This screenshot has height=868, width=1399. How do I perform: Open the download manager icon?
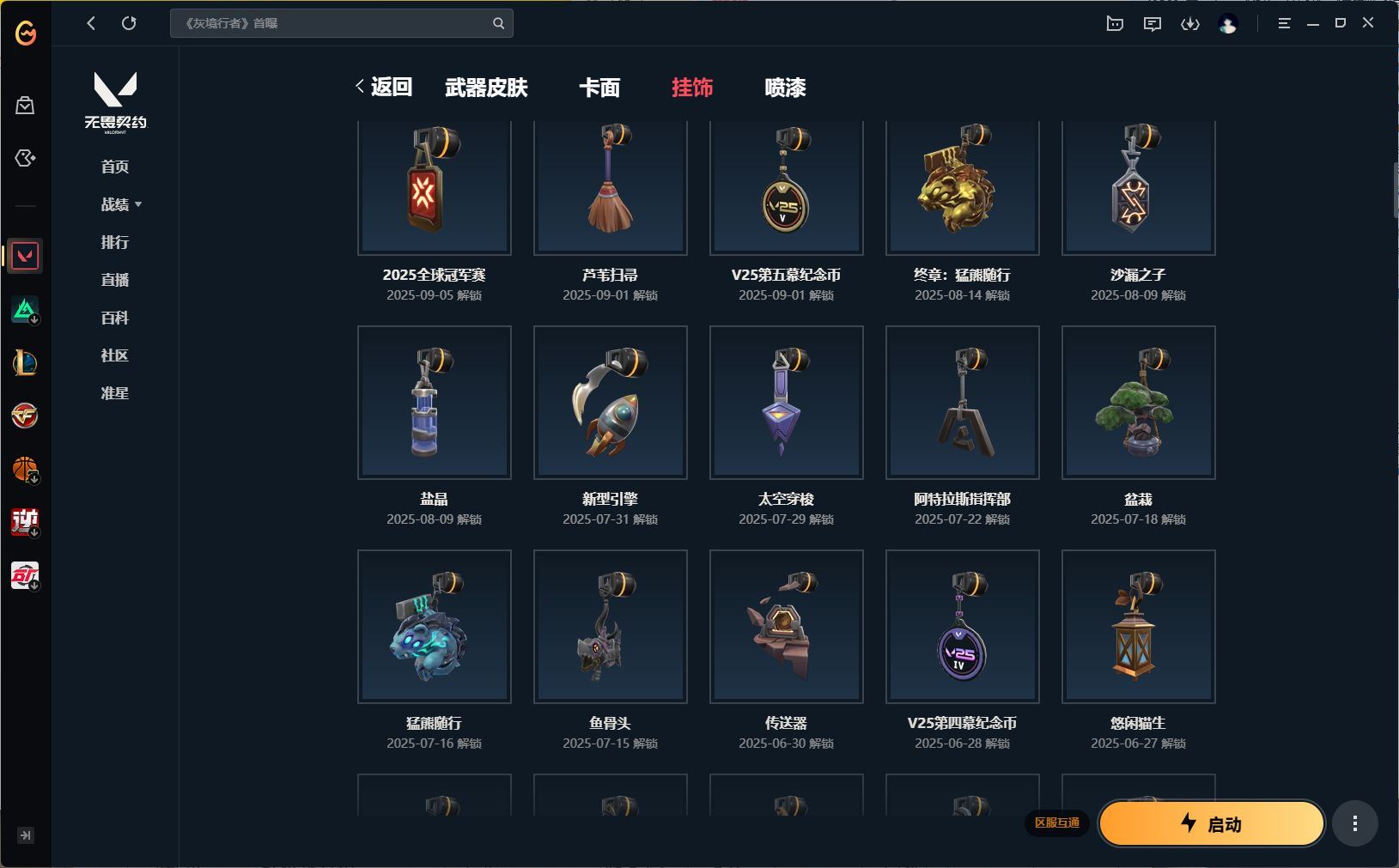pyautogui.click(x=1189, y=24)
